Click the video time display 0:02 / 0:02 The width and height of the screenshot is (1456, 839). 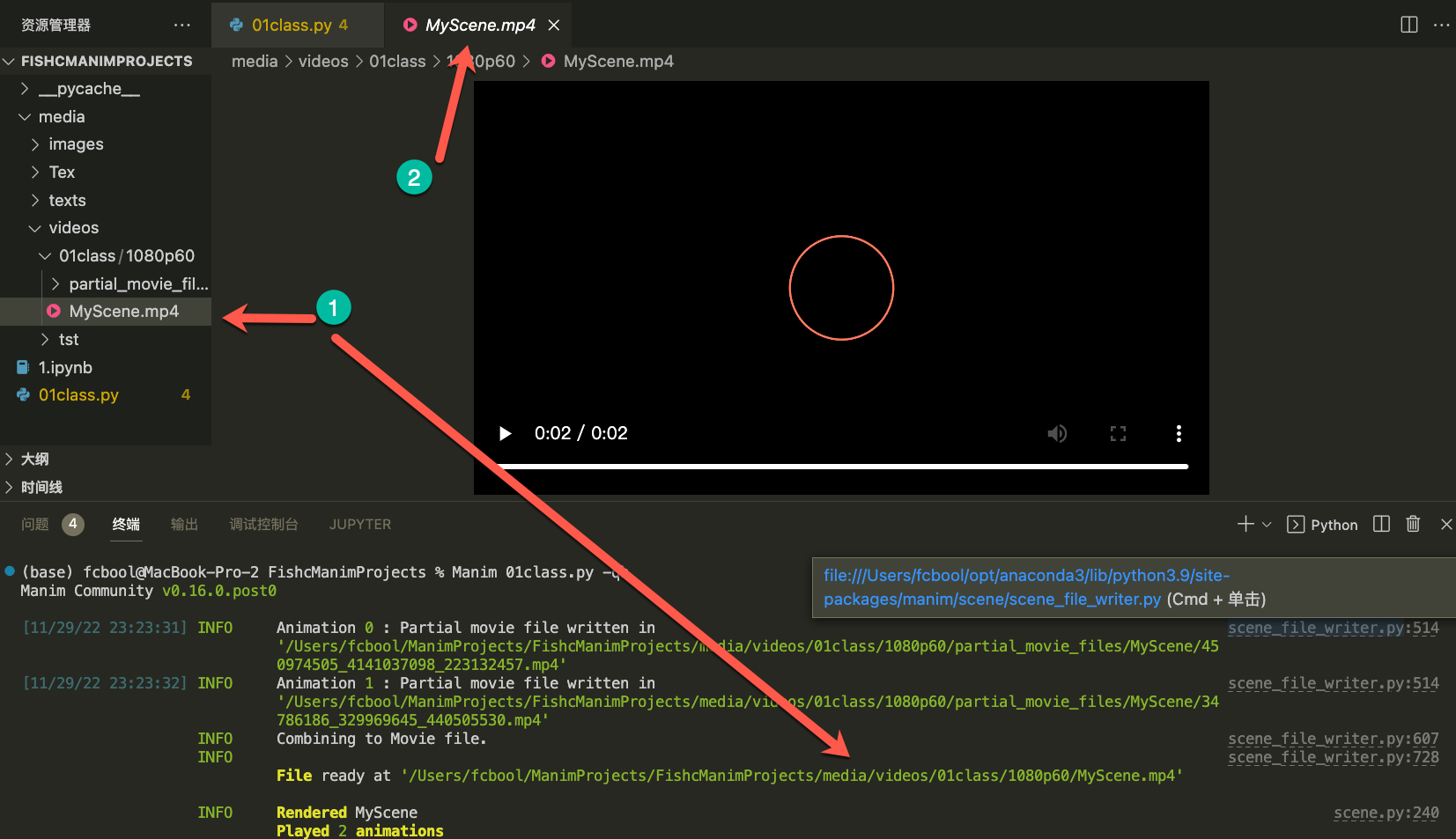point(581,433)
